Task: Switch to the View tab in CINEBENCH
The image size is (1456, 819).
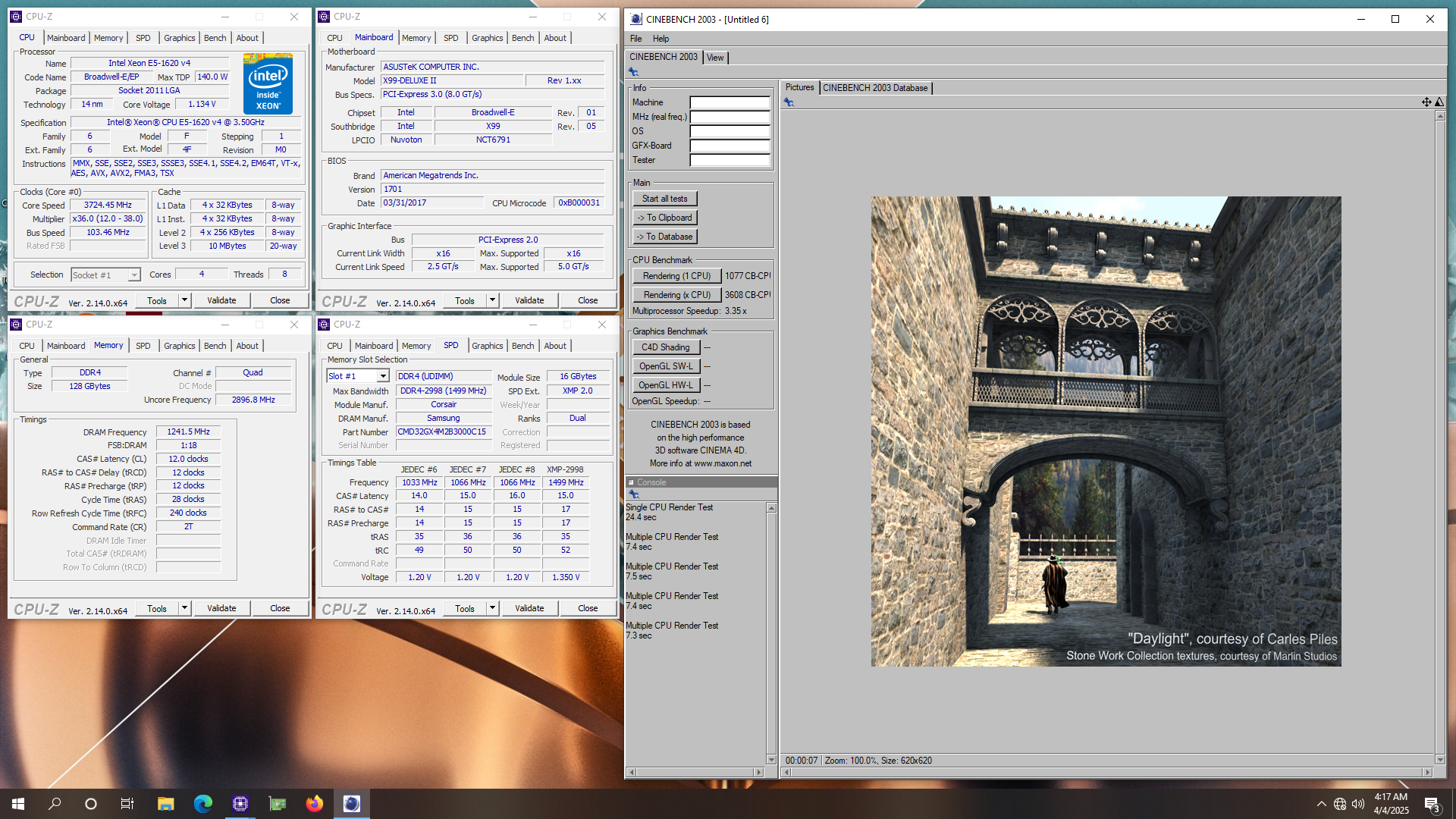Action: coord(715,58)
